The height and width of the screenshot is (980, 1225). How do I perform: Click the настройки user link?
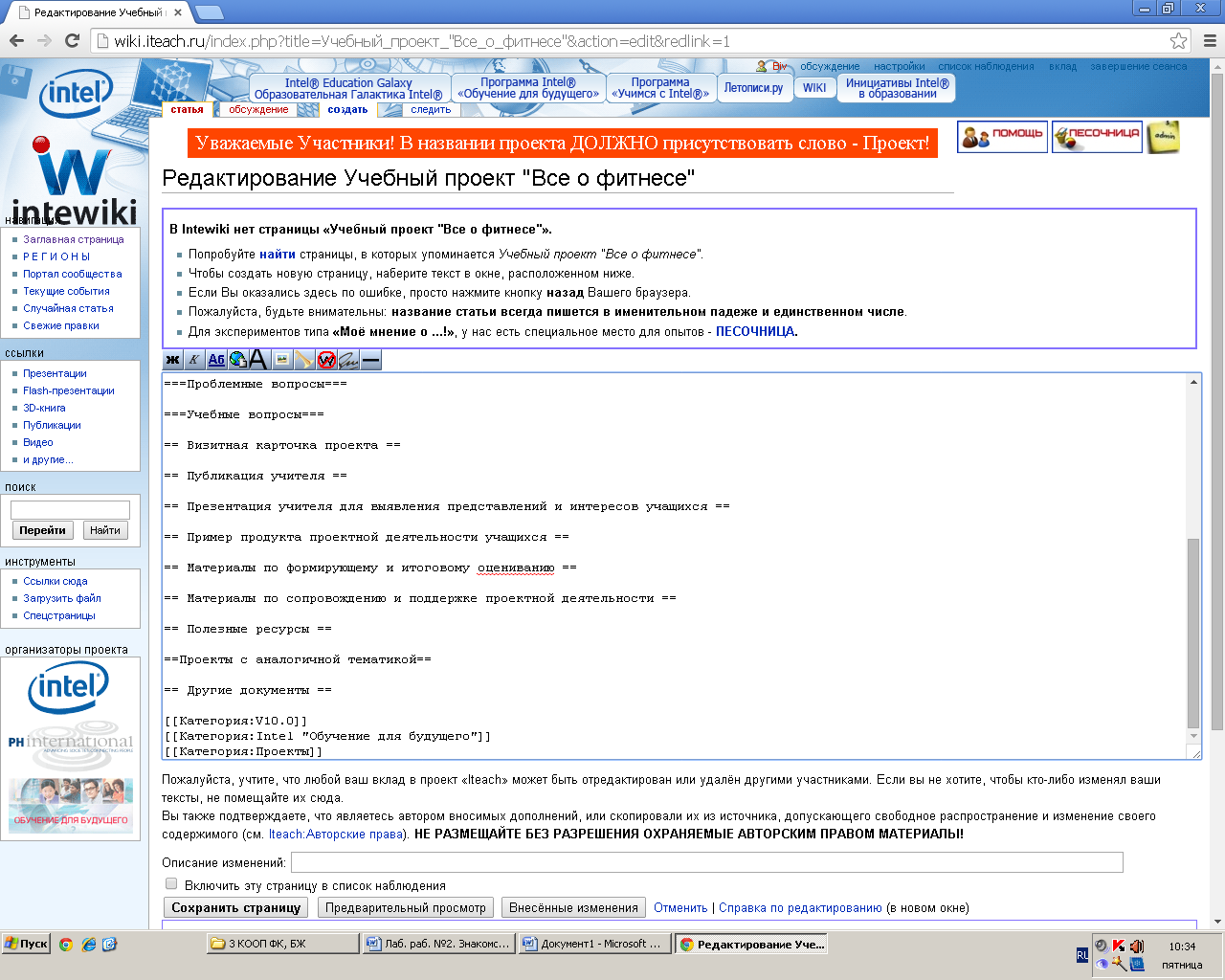tap(899, 66)
